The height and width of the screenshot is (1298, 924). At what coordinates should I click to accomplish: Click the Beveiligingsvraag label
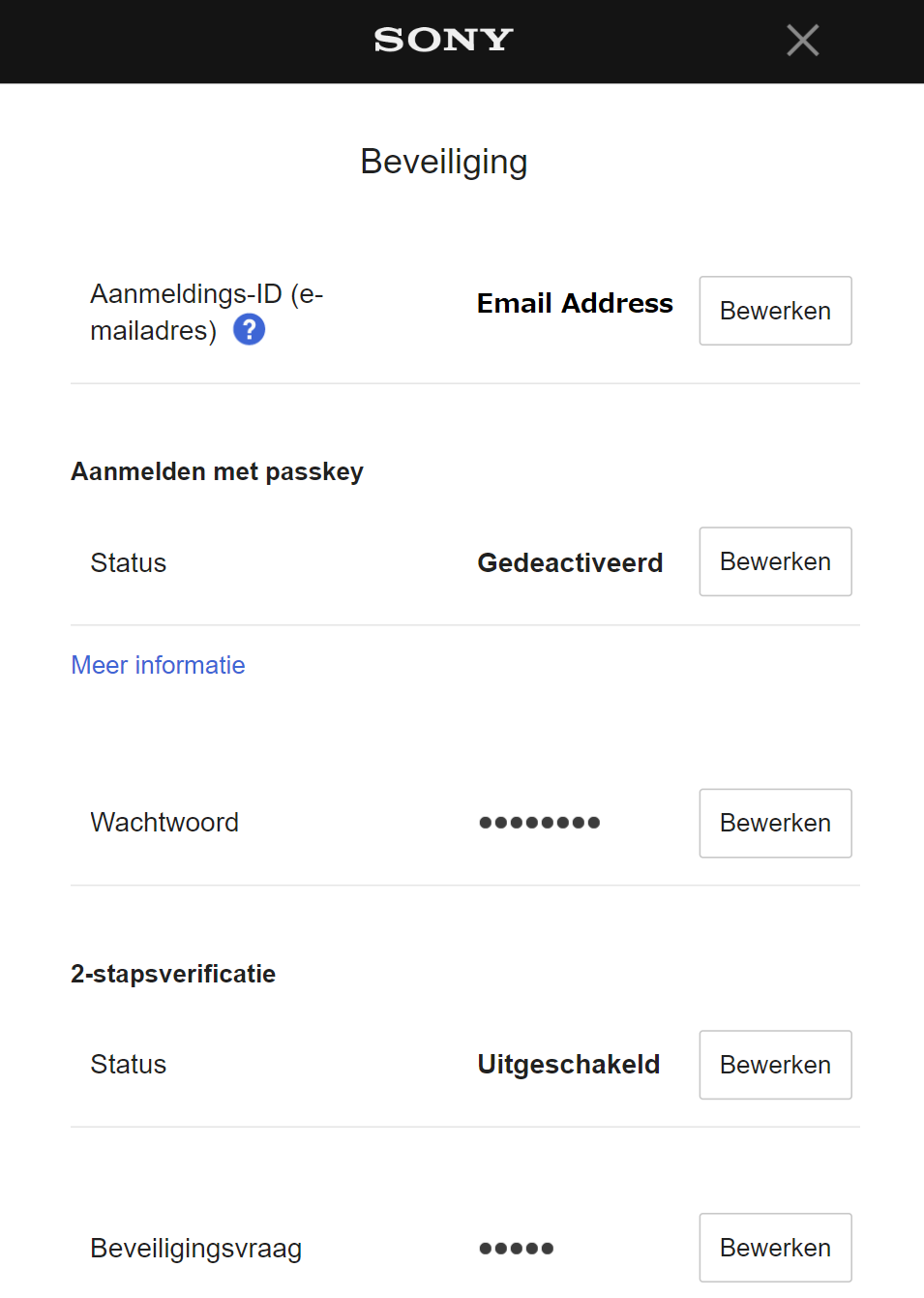(x=195, y=1249)
